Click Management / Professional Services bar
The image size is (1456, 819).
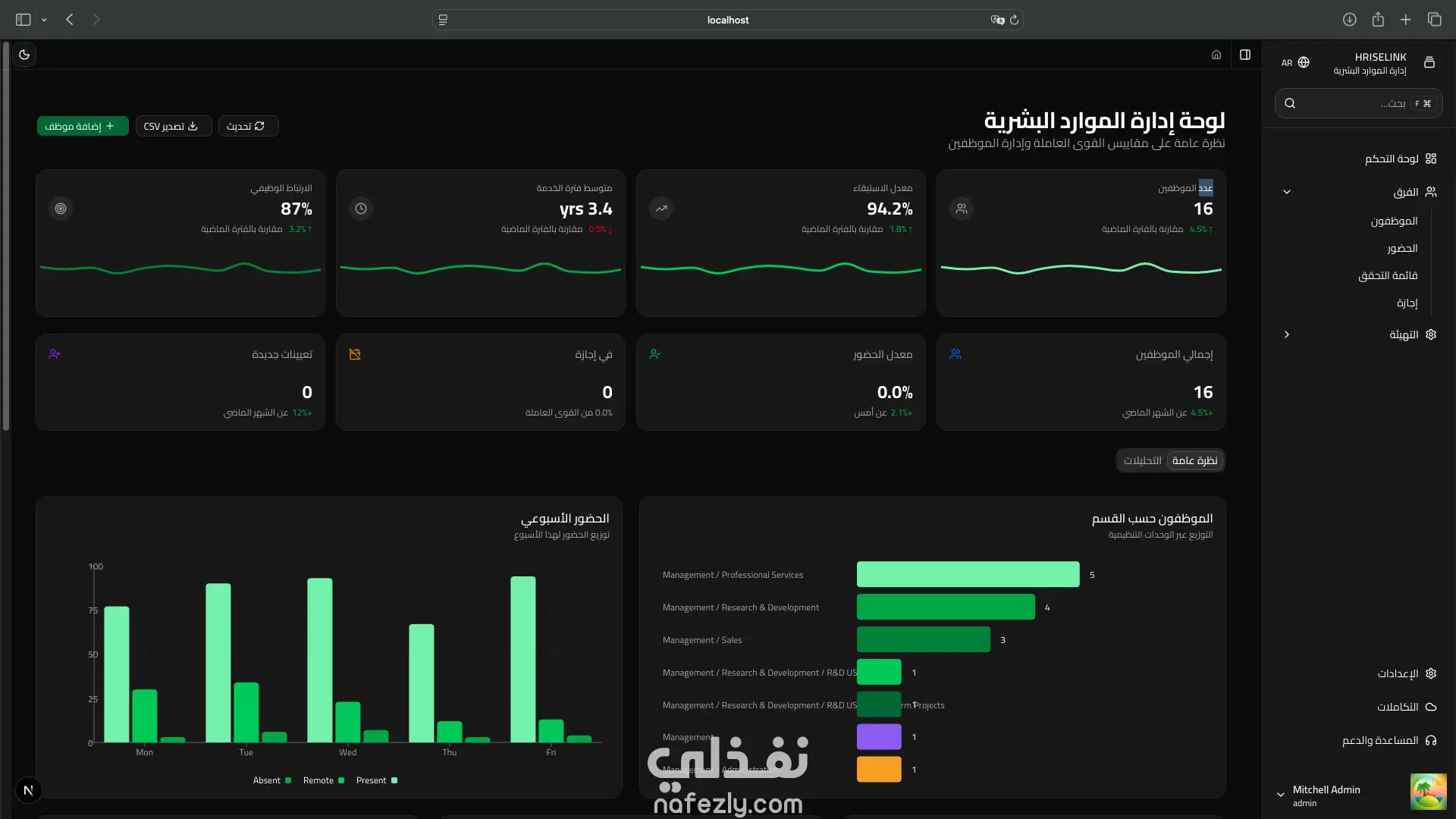click(x=968, y=574)
